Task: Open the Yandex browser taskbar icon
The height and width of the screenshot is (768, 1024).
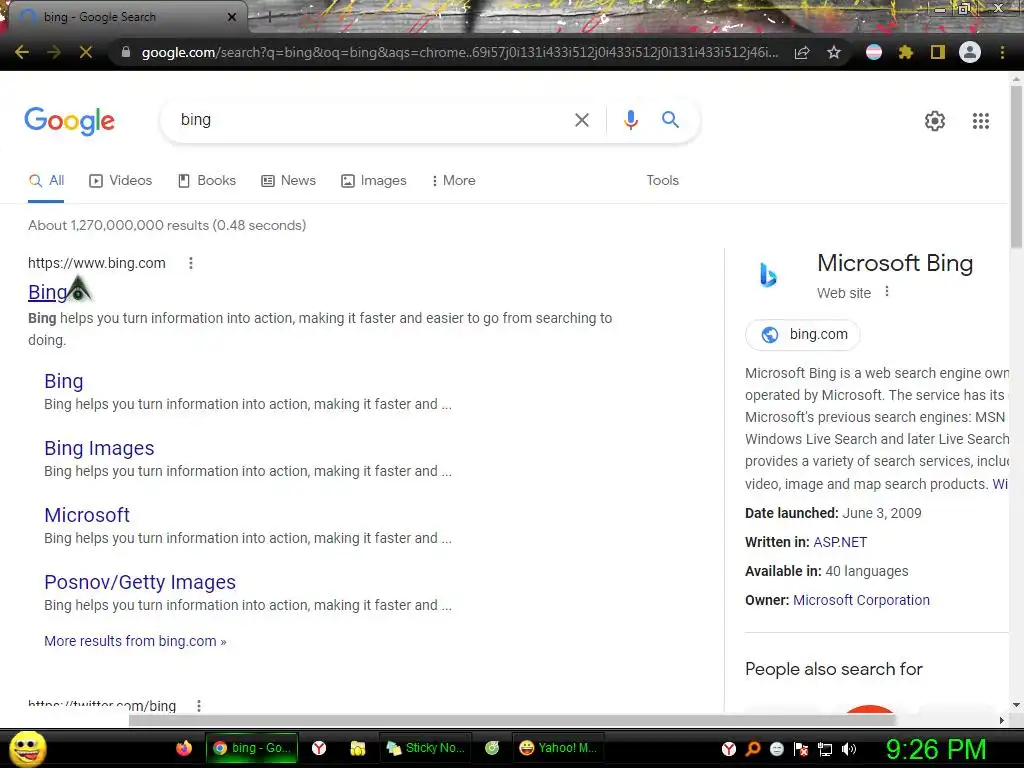Action: [x=319, y=748]
